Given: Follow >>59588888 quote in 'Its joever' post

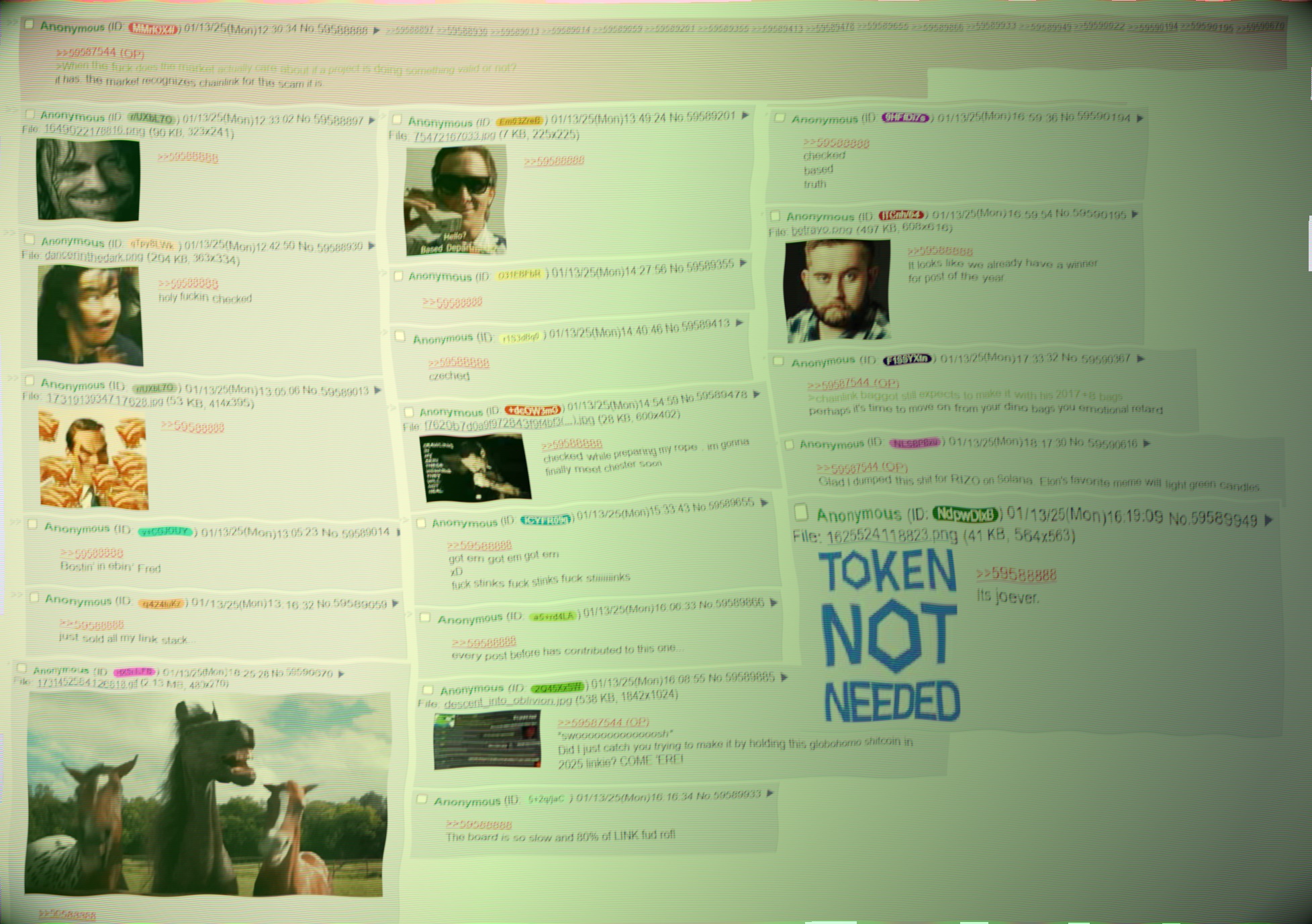Looking at the screenshot, I should [x=1016, y=575].
